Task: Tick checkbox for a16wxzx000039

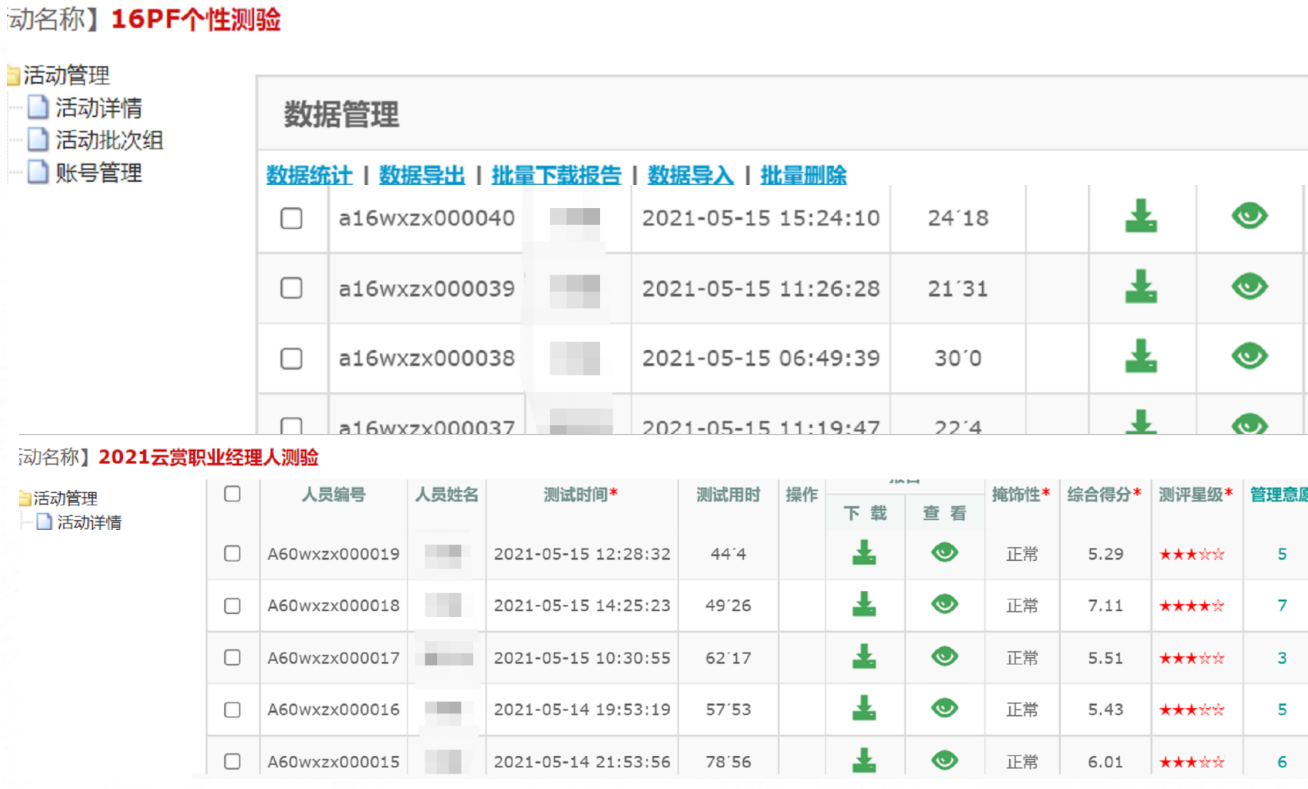Action: point(291,288)
